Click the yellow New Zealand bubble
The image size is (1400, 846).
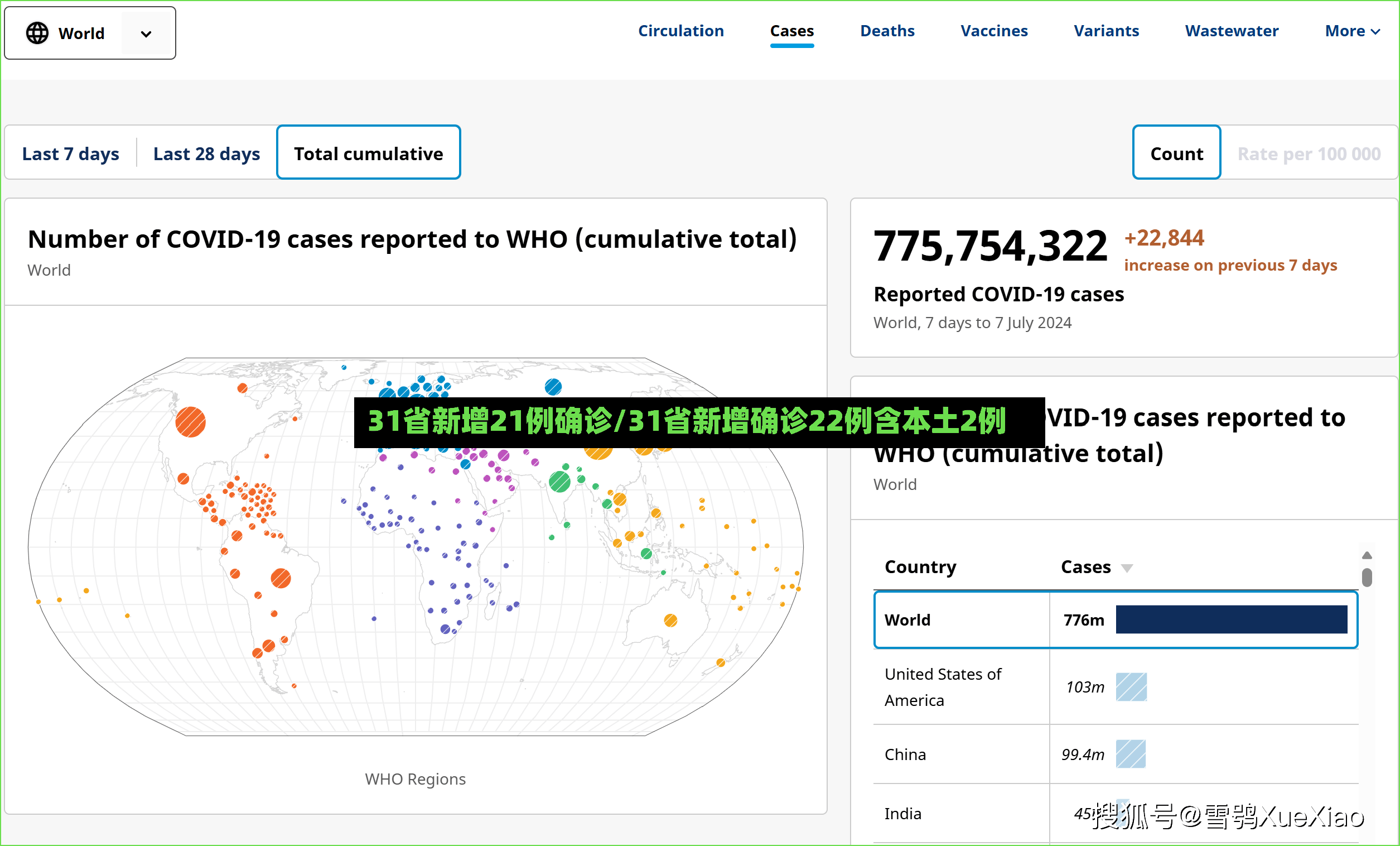coord(721,662)
